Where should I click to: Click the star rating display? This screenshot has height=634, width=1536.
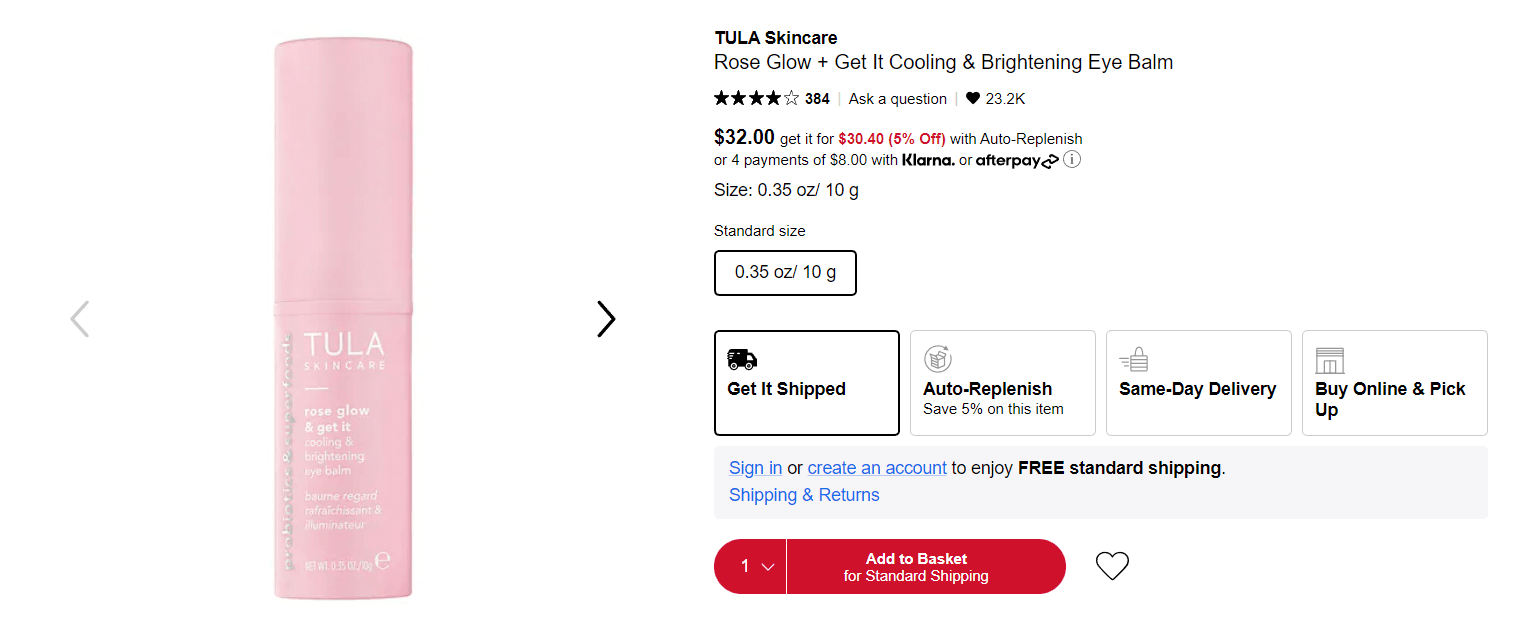[x=757, y=98]
